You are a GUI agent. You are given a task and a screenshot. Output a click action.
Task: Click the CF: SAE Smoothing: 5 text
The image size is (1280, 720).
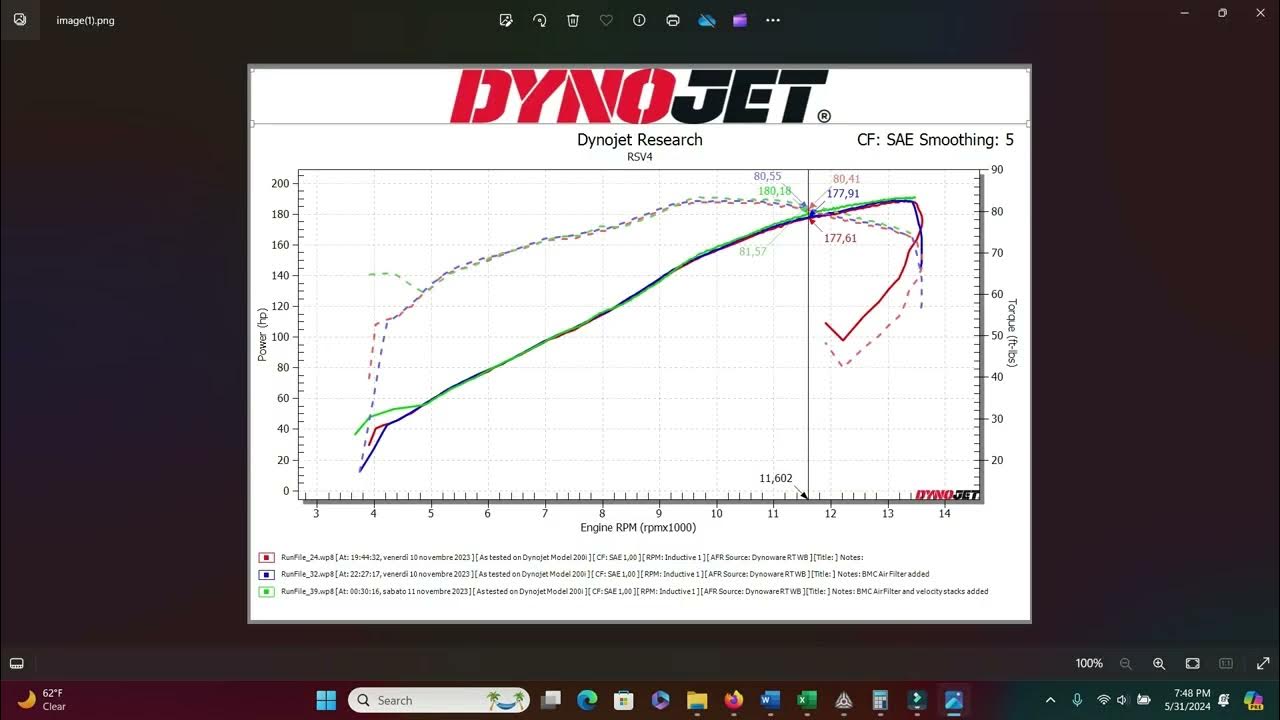[935, 140]
